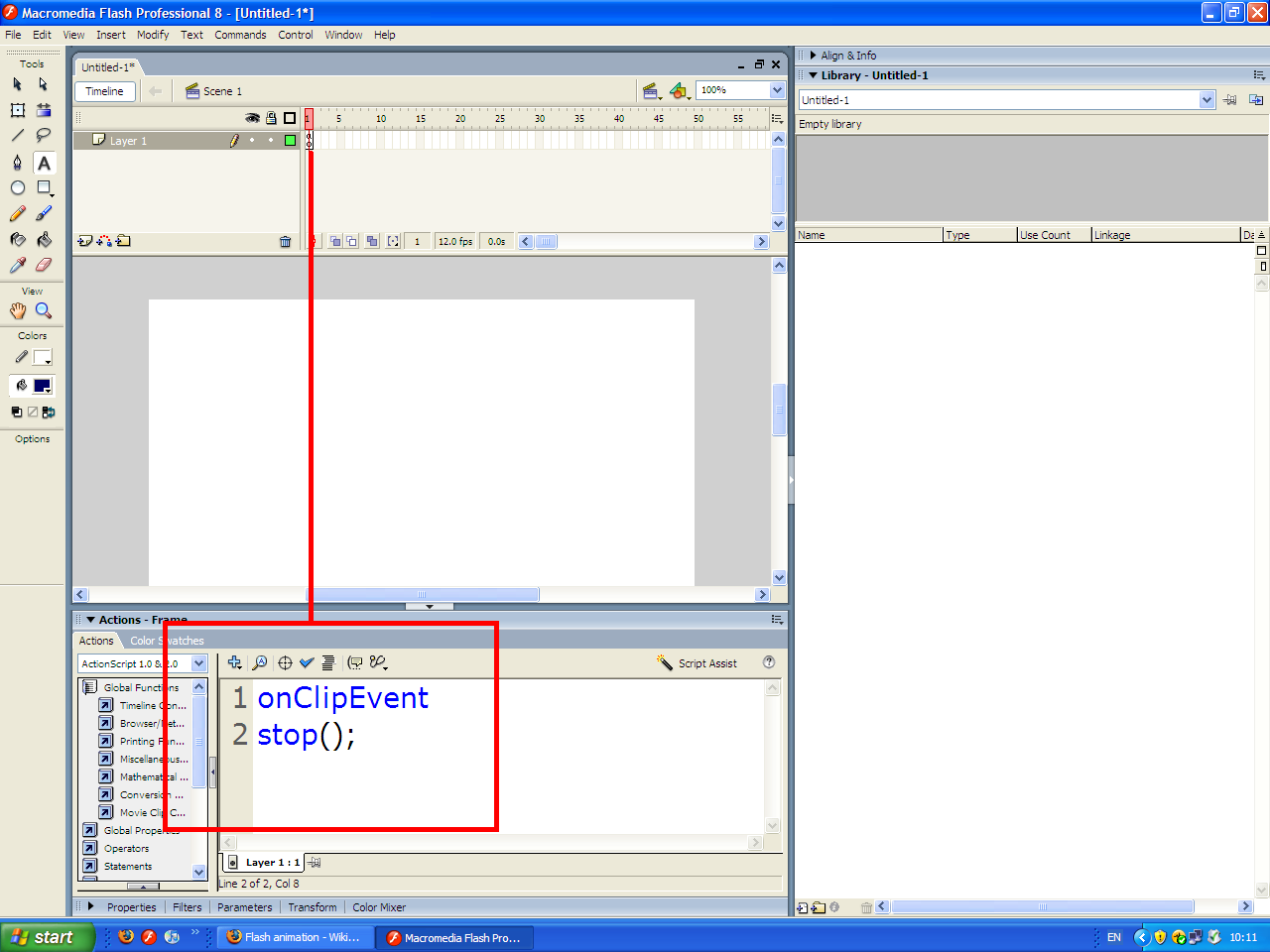The height and width of the screenshot is (952, 1270).
Task: Toggle Layer 1 outline color box
Action: coord(290,141)
